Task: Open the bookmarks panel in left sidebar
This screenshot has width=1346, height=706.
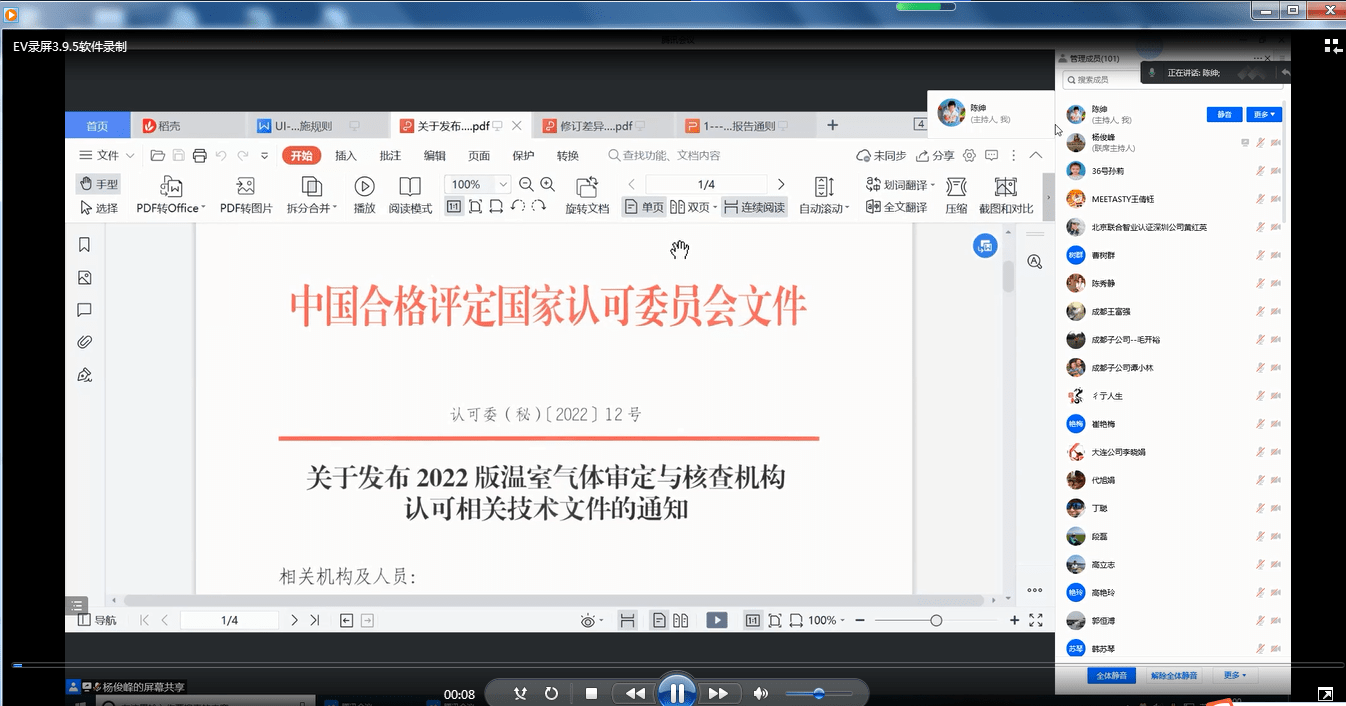Action: pyautogui.click(x=84, y=243)
